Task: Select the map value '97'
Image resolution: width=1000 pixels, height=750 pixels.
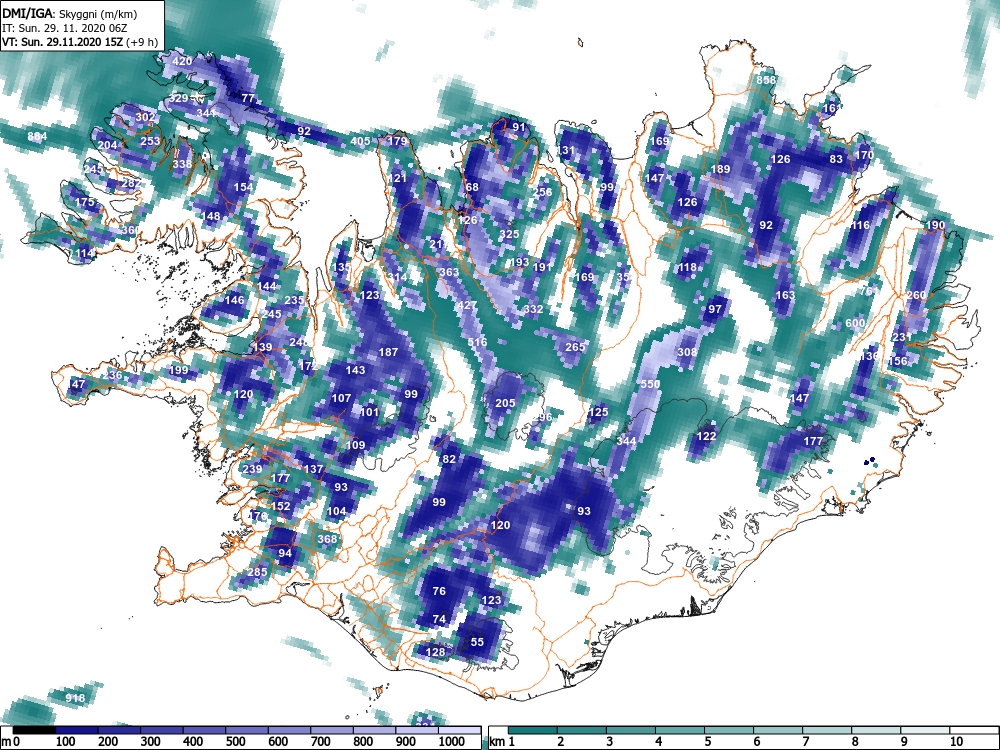Action: pyautogui.click(x=715, y=309)
